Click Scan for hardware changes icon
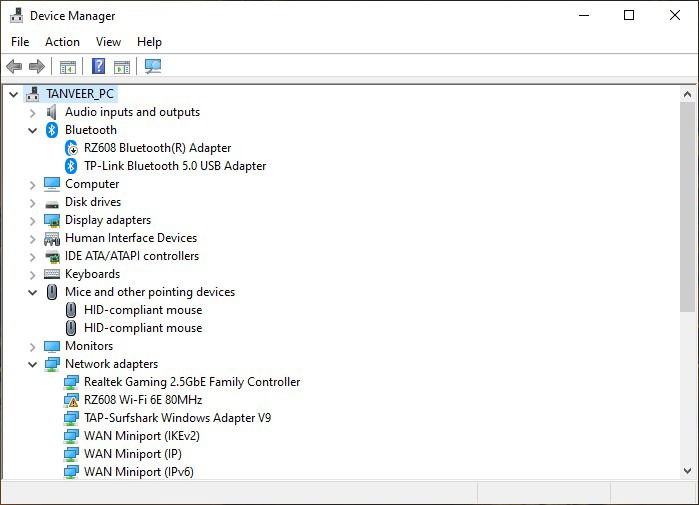This screenshot has width=699, height=505. tap(153, 66)
